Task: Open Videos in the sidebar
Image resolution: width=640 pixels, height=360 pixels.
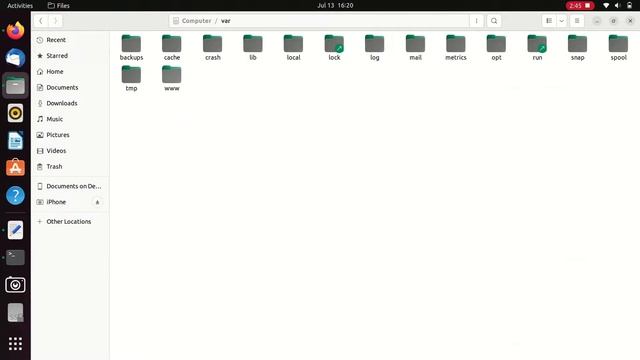Action: (70, 151)
